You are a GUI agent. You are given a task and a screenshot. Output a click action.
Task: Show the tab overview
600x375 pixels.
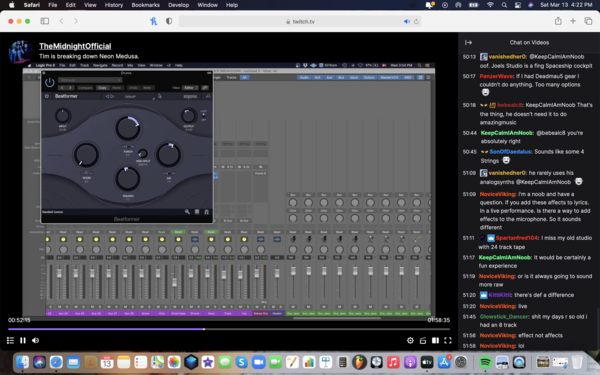588,21
